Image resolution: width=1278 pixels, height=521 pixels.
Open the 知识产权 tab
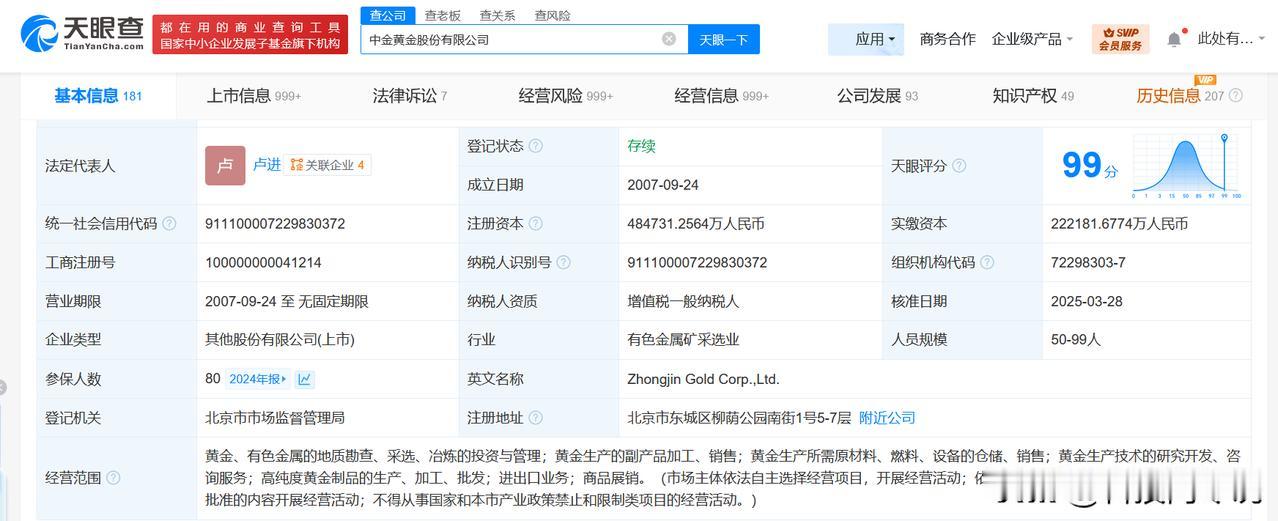(1033, 96)
